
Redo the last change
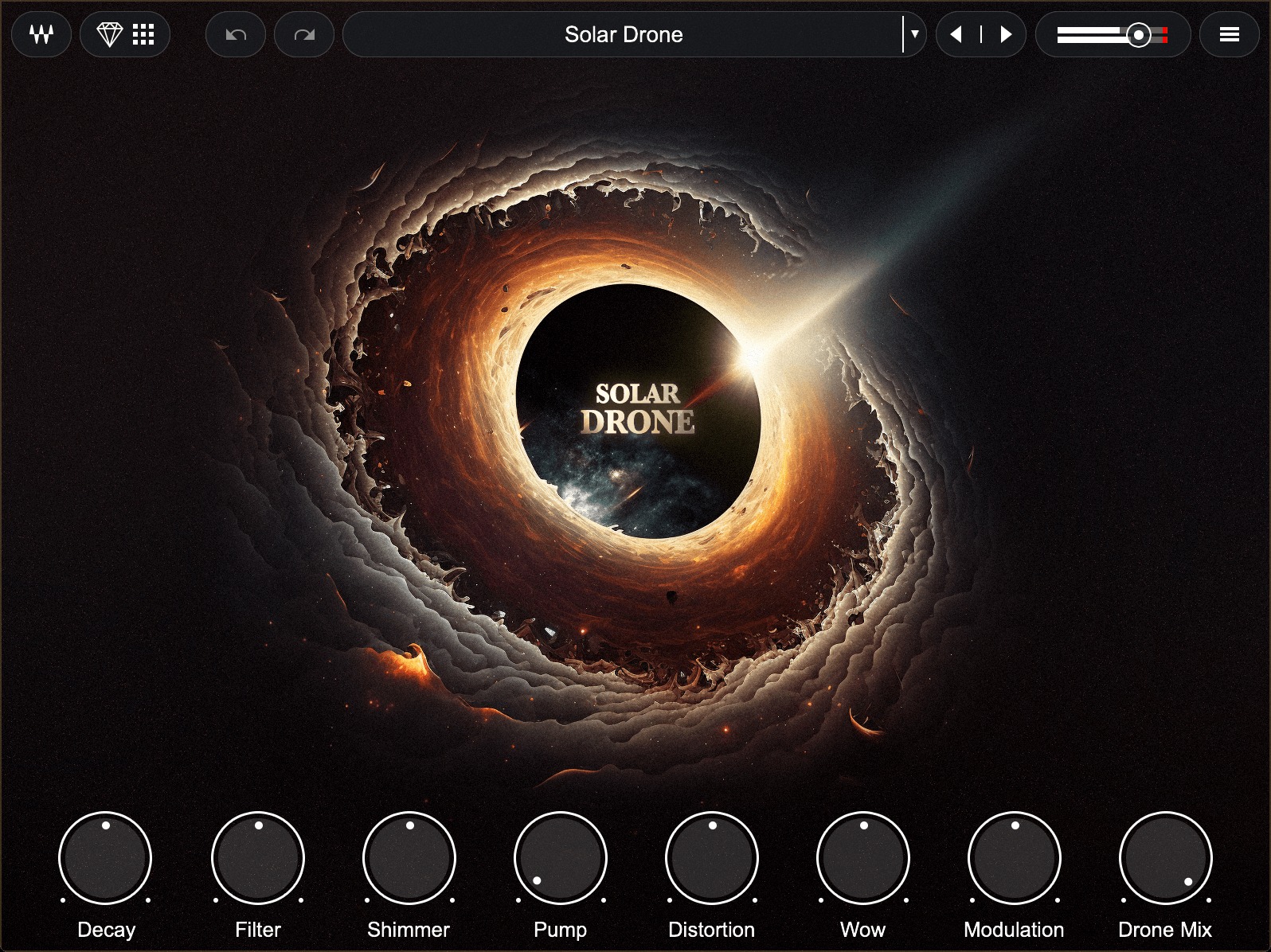coord(304,34)
